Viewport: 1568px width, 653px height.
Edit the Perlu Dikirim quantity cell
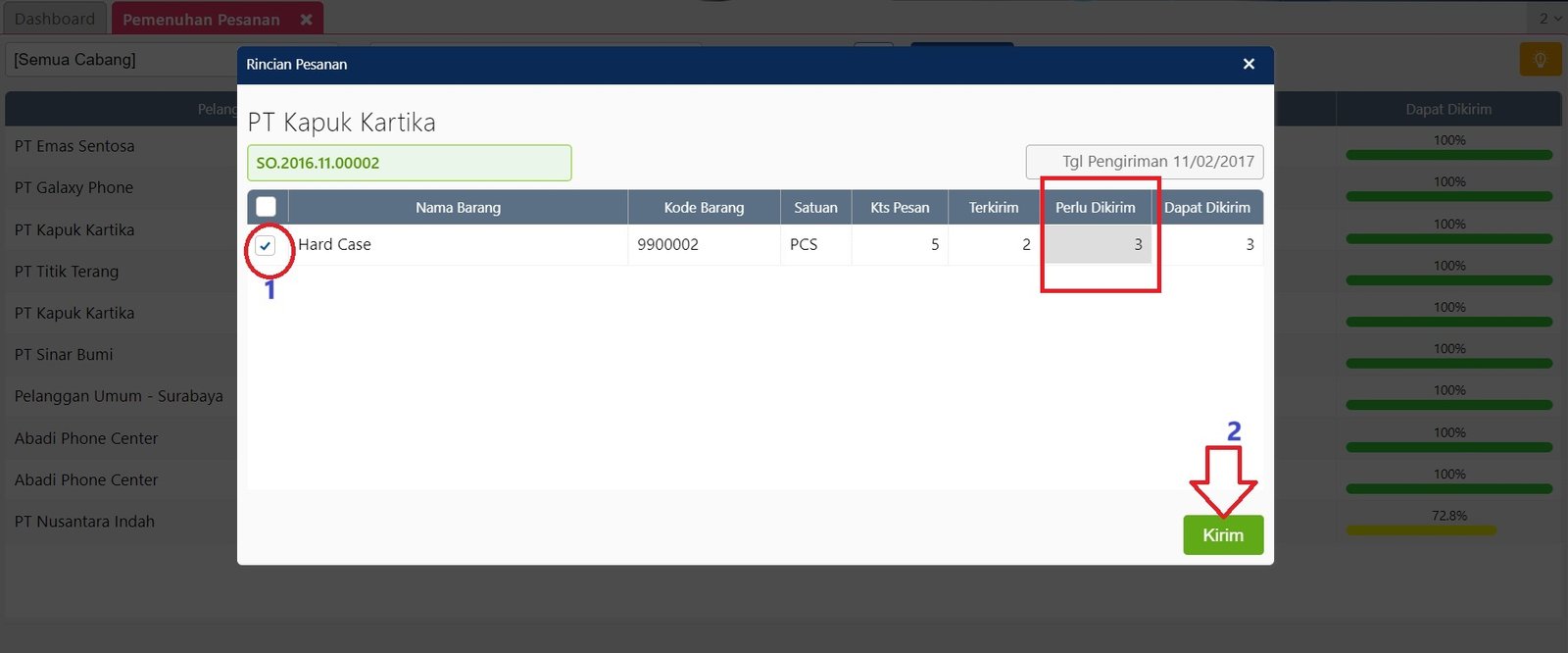coord(1096,245)
